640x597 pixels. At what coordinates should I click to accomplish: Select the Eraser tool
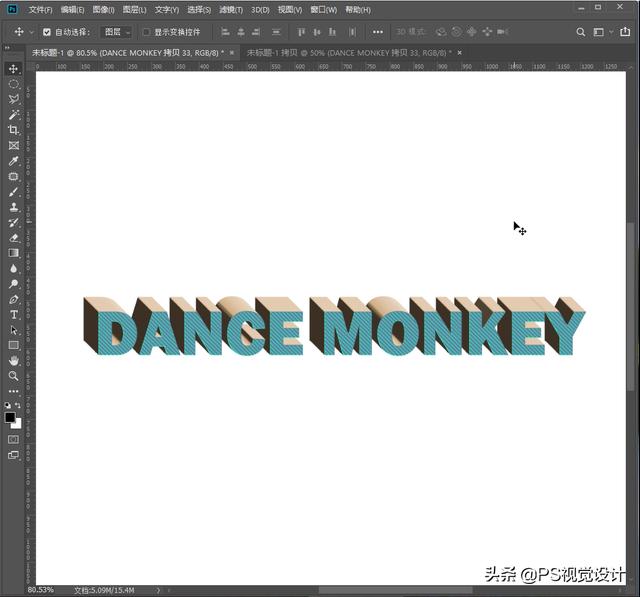tap(13, 238)
